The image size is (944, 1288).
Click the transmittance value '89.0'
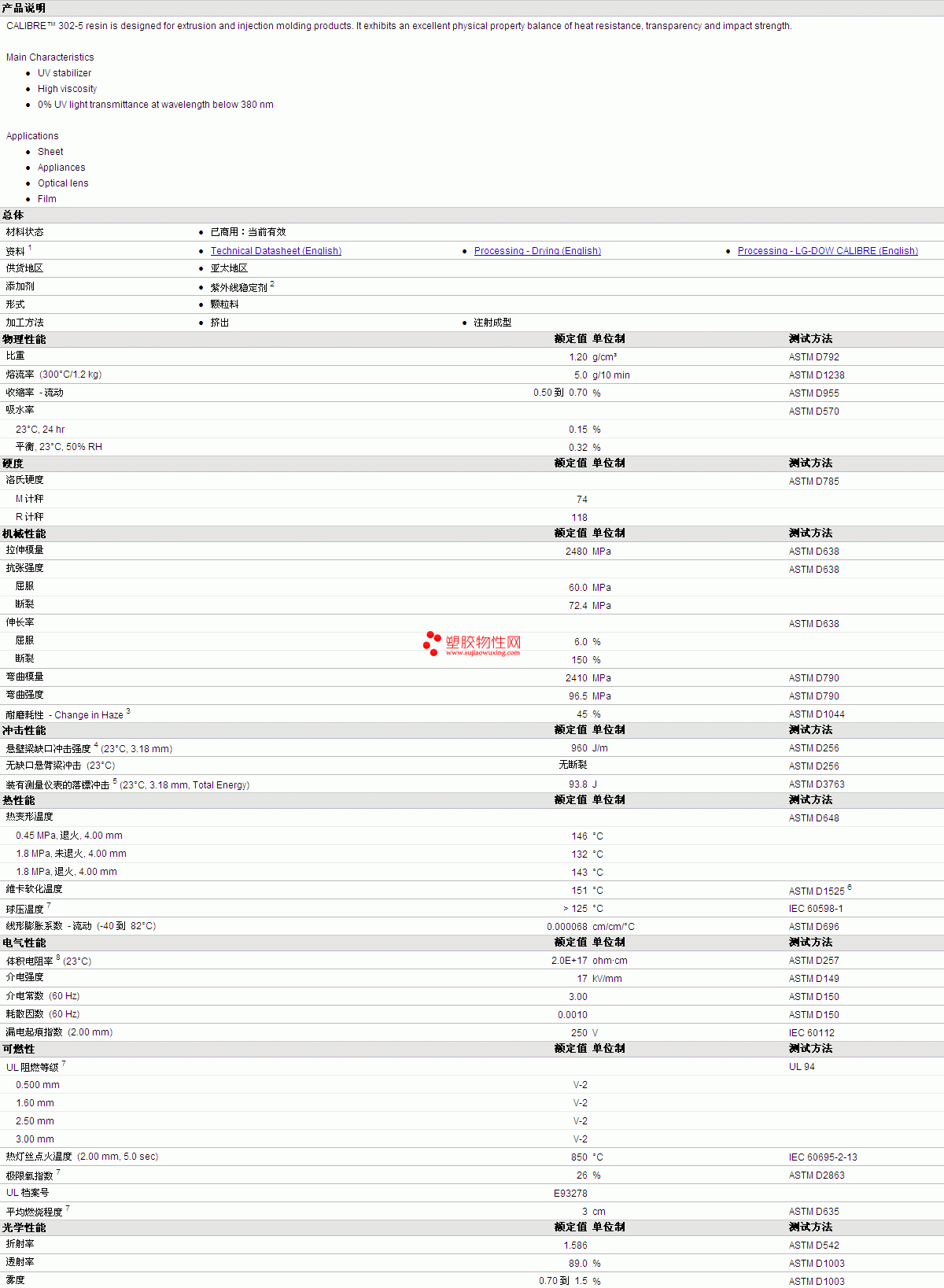tap(578, 1264)
